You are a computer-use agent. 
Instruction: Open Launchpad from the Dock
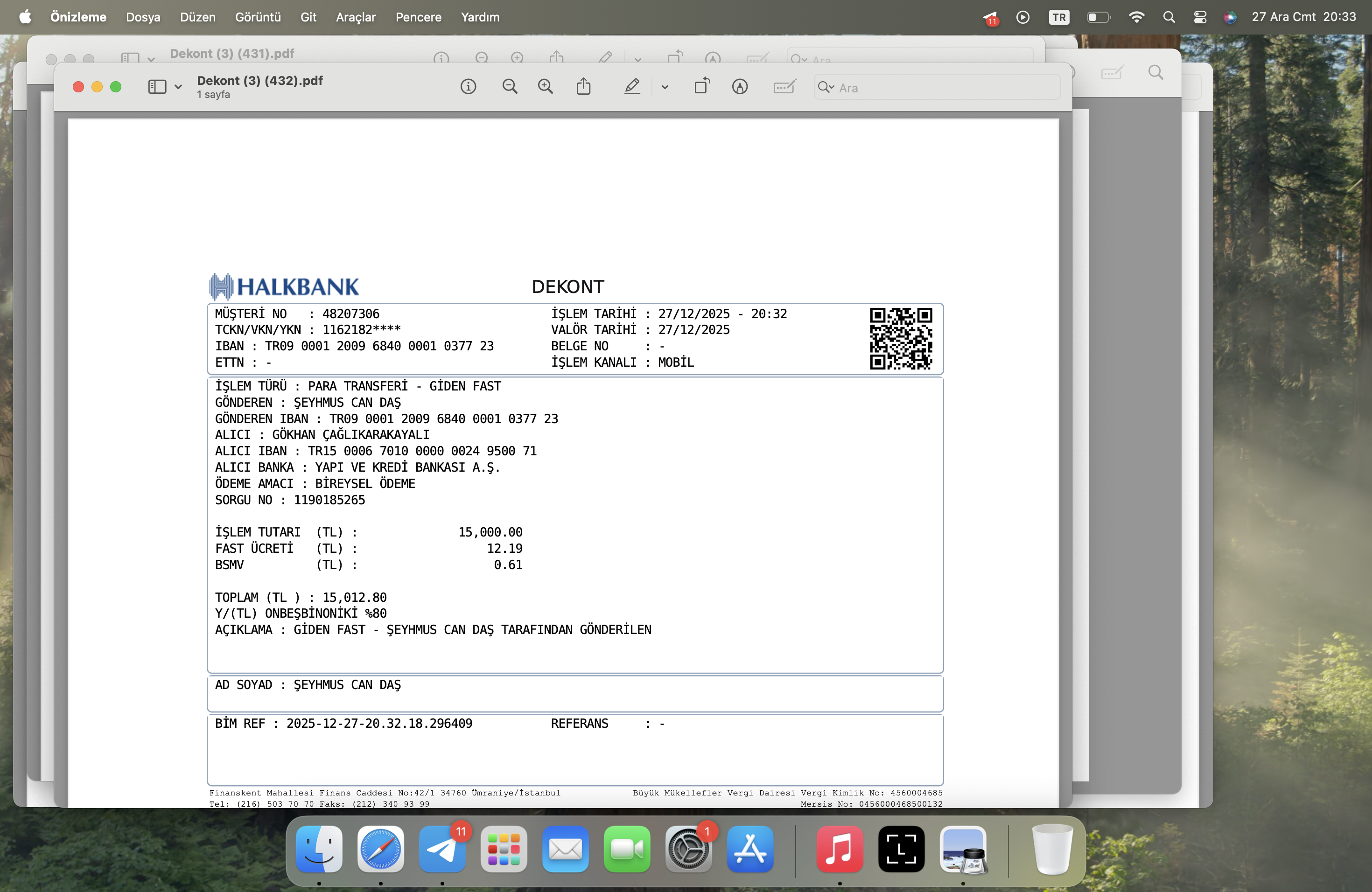504,849
